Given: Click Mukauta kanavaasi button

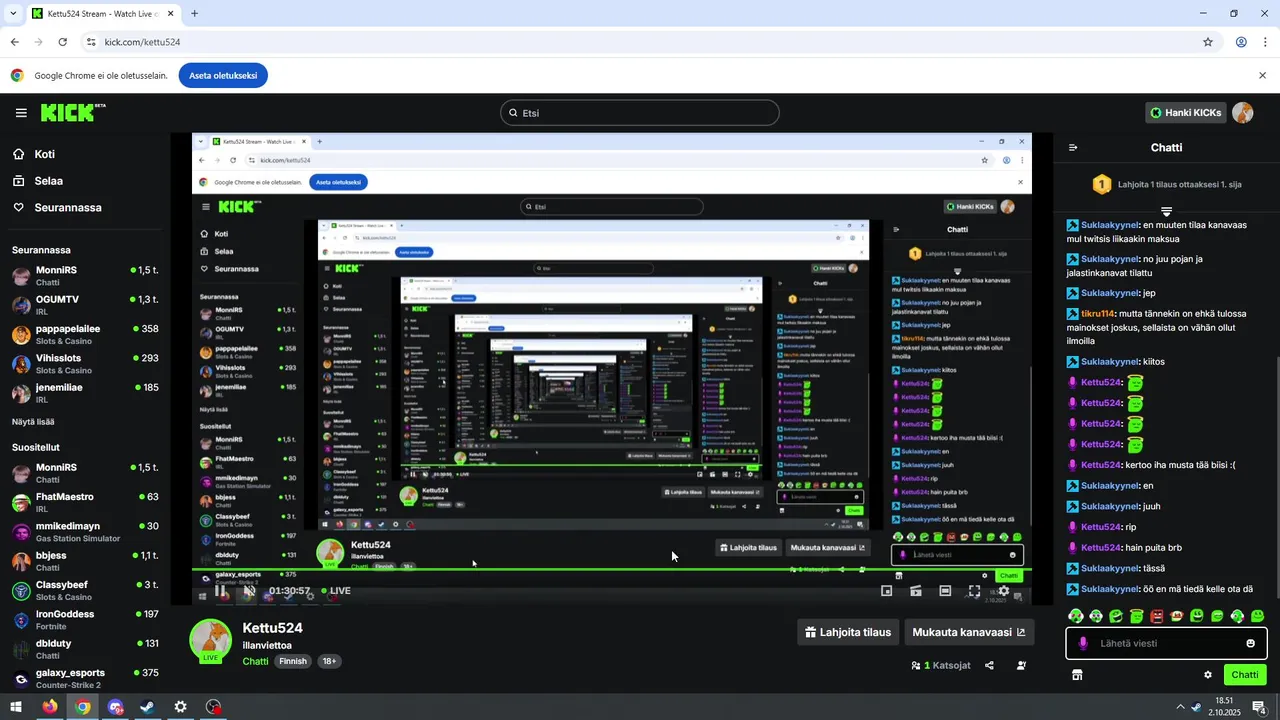Looking at the screenshot, I should coord(969,632).
